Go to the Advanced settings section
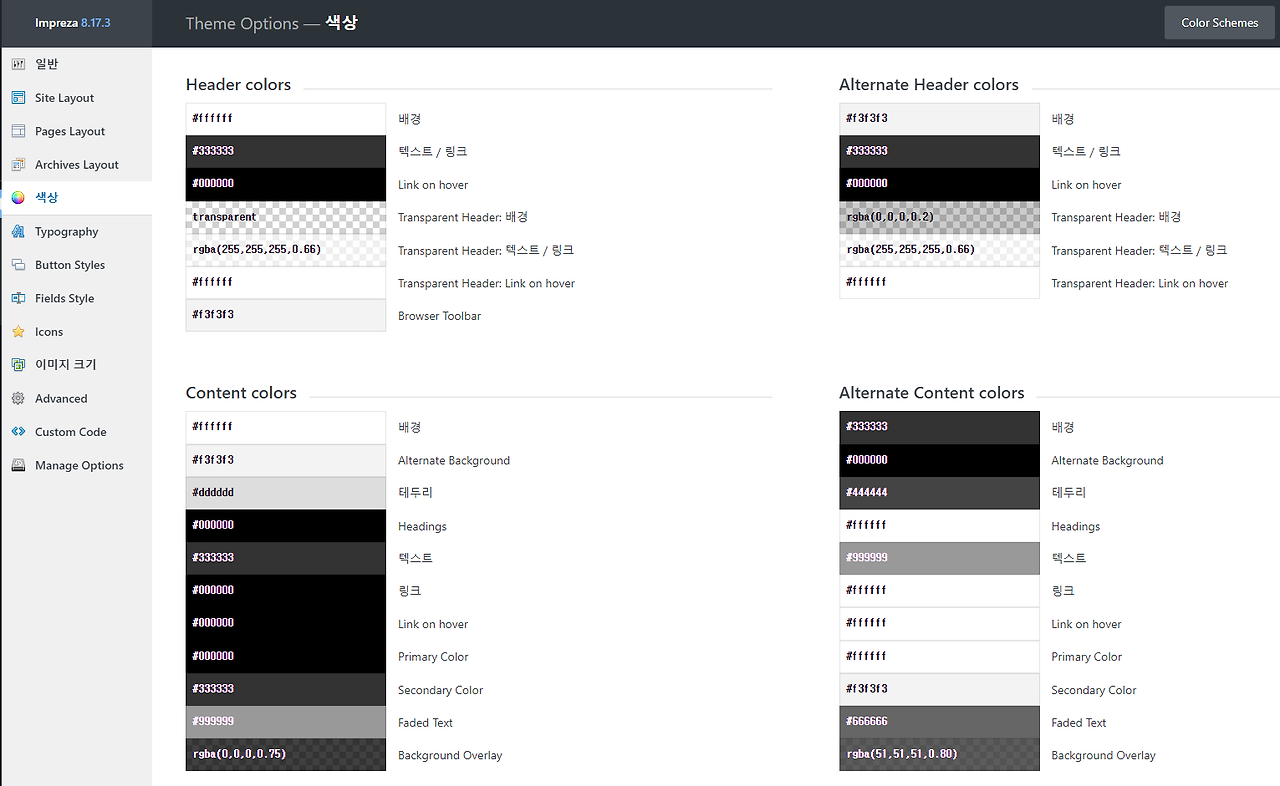The image size is (1280, 786). tap(76, 398)
